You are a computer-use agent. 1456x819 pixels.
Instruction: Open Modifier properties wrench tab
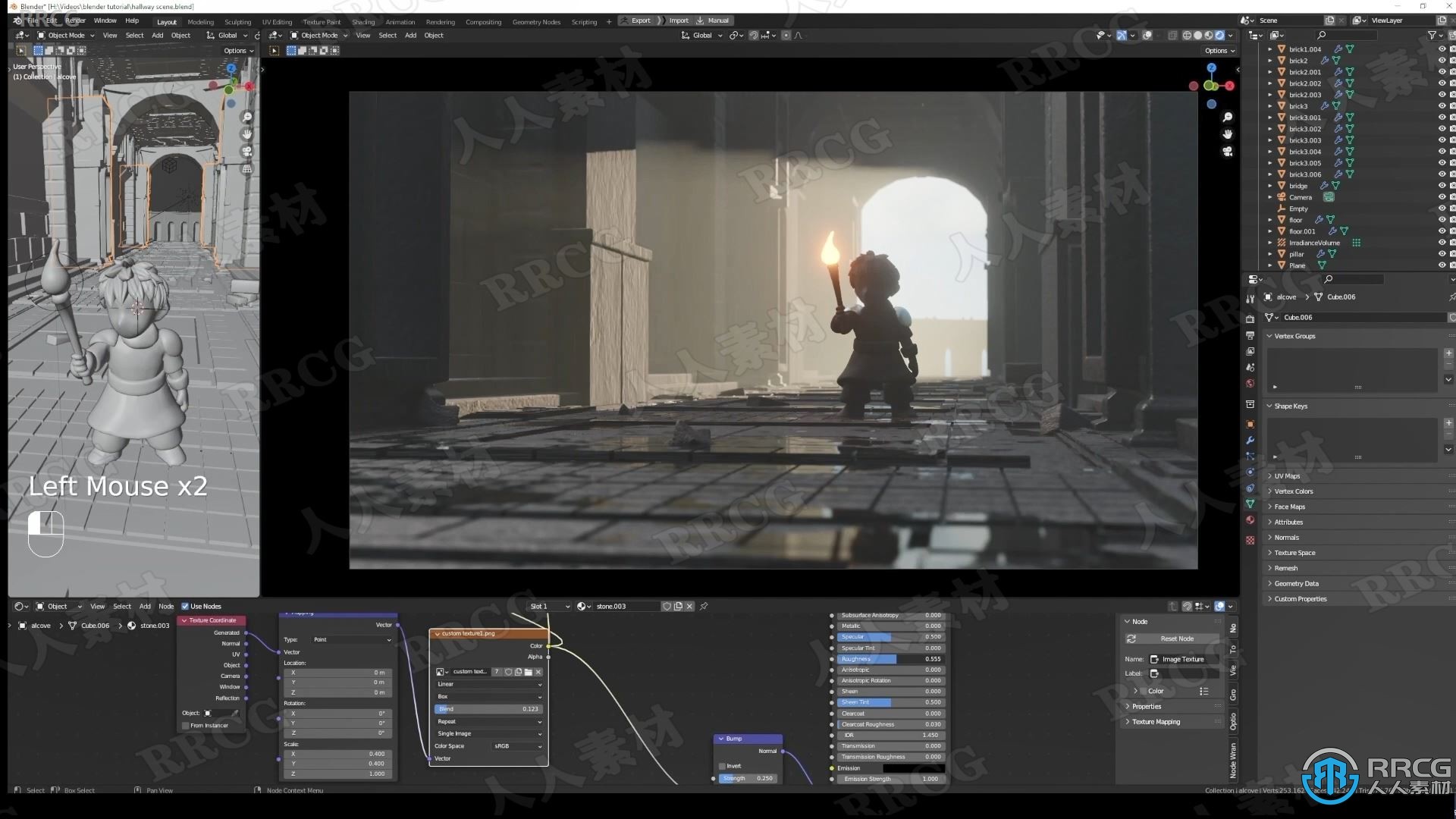pyautogui.click(x=1250, y=440)
